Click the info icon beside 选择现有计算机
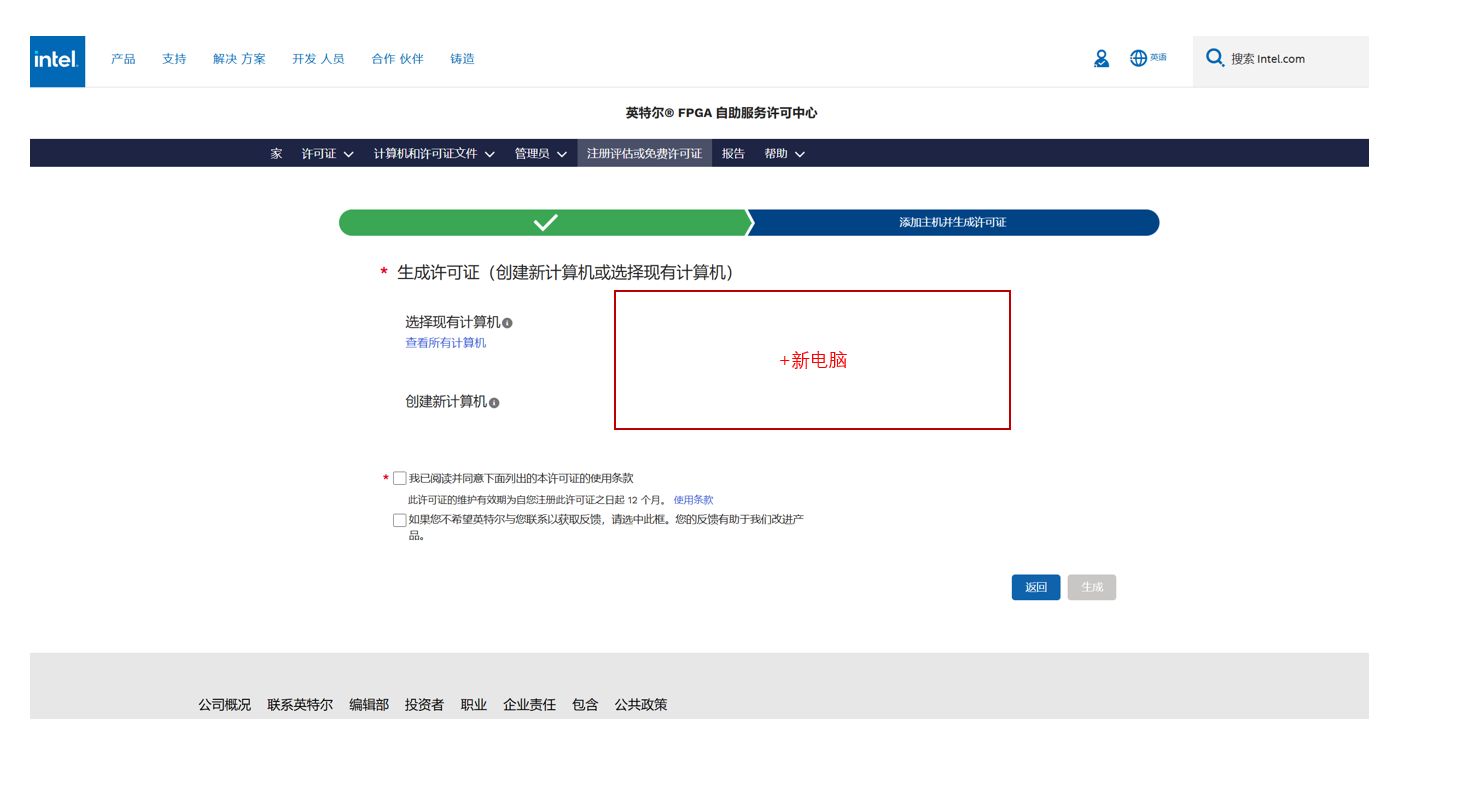The image size is (1471, 801). click(x=508, y=322)
